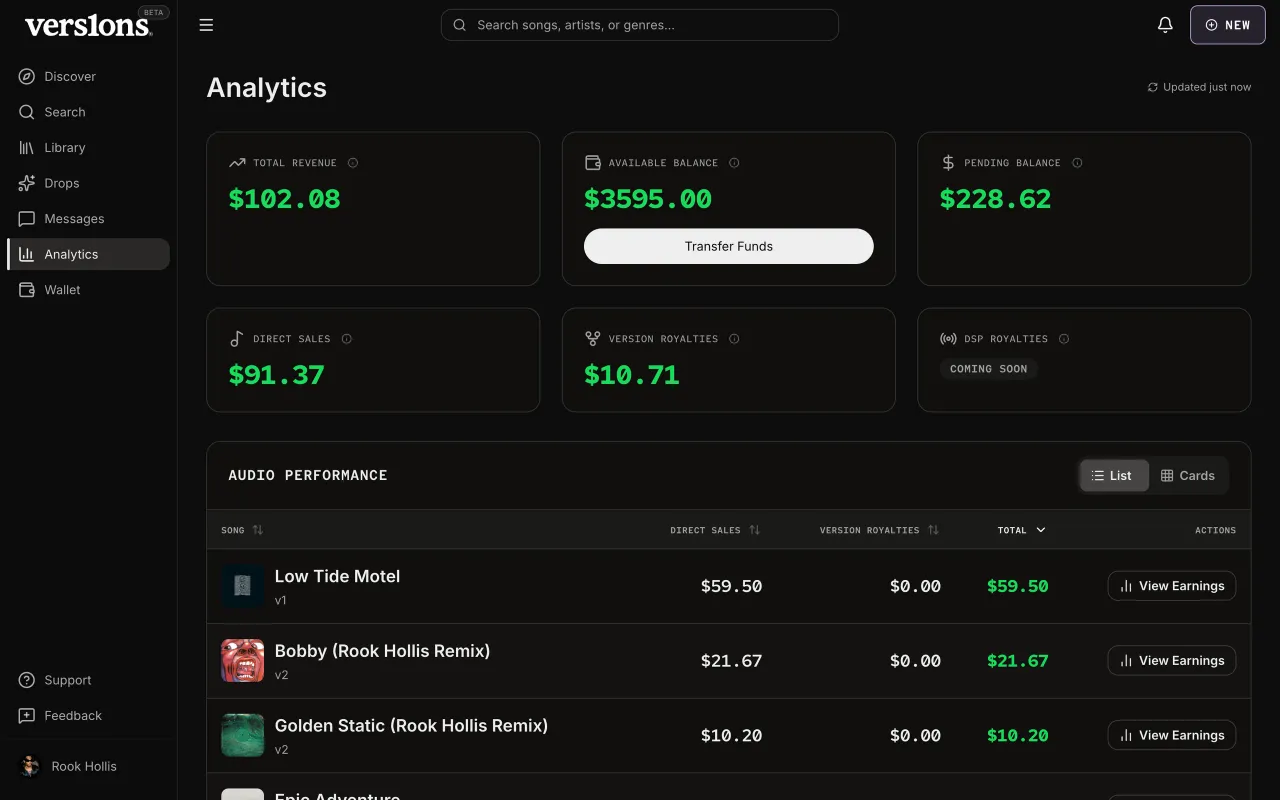1280x800 pixels.
Task: Open Discover in the sidebar
Action: [88, 77]
